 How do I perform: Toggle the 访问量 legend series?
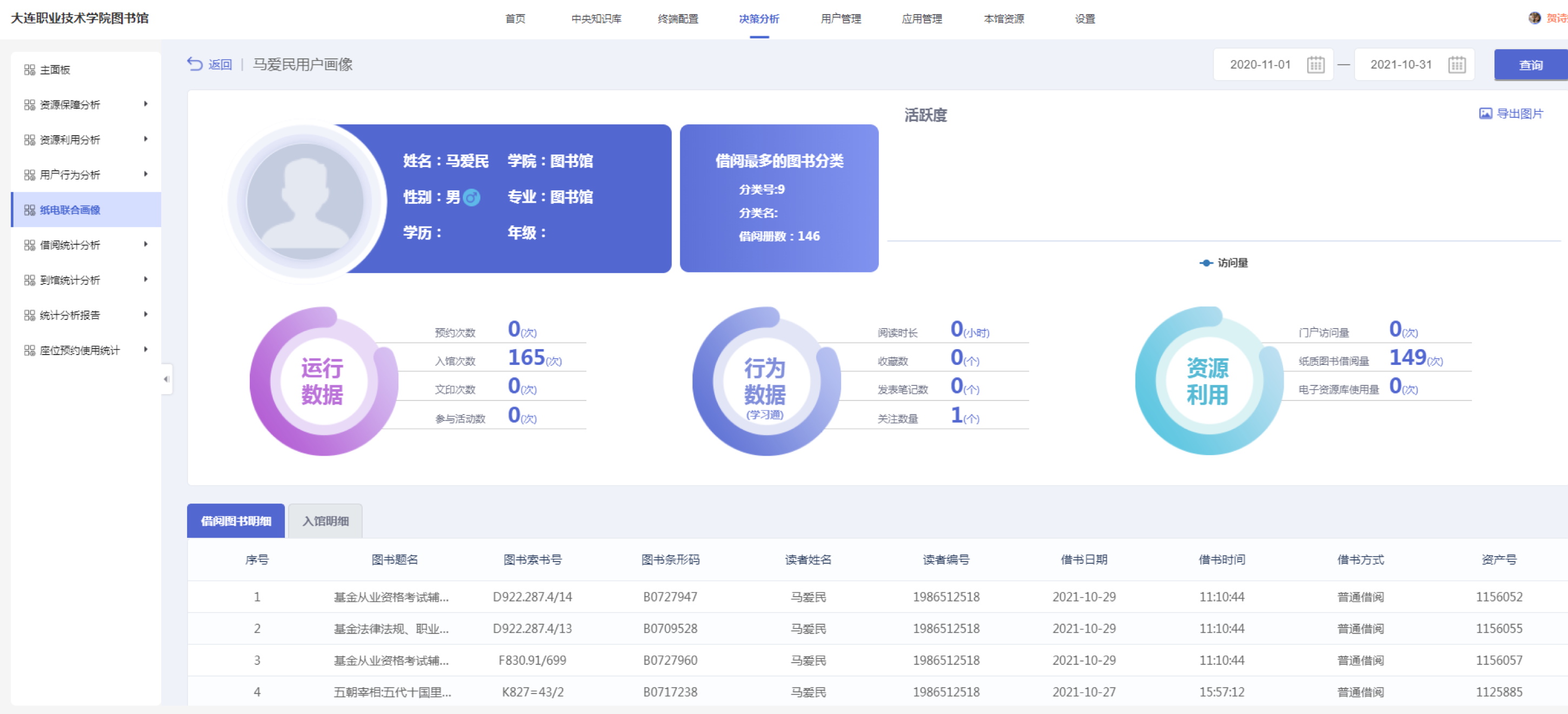[1223, 263]
